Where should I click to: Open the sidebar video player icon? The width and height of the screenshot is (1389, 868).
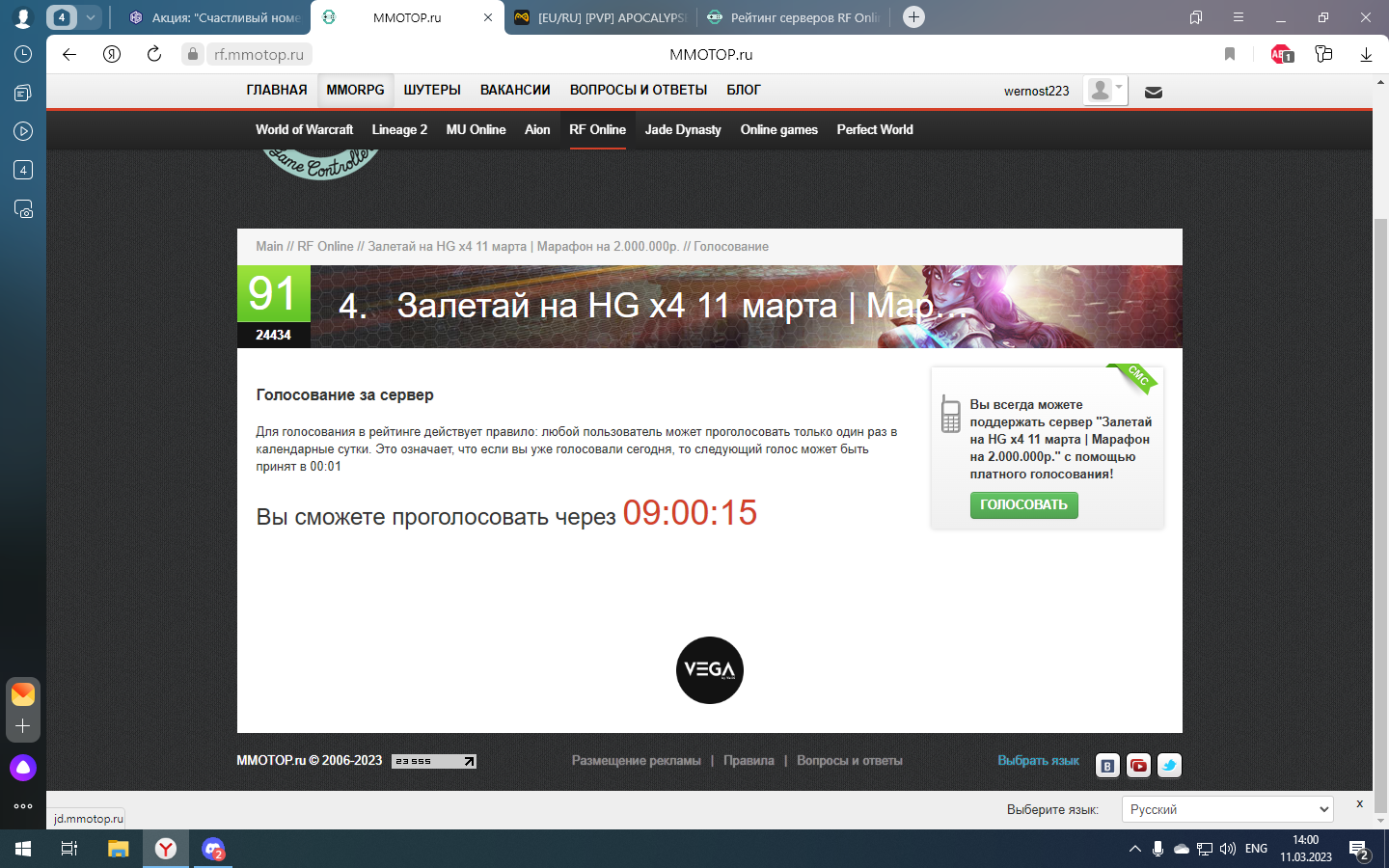(23, 131)
